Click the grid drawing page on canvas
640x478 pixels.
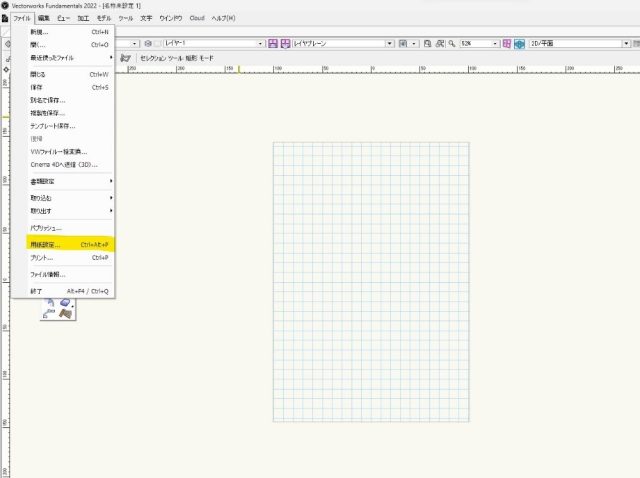click(371, 281)
